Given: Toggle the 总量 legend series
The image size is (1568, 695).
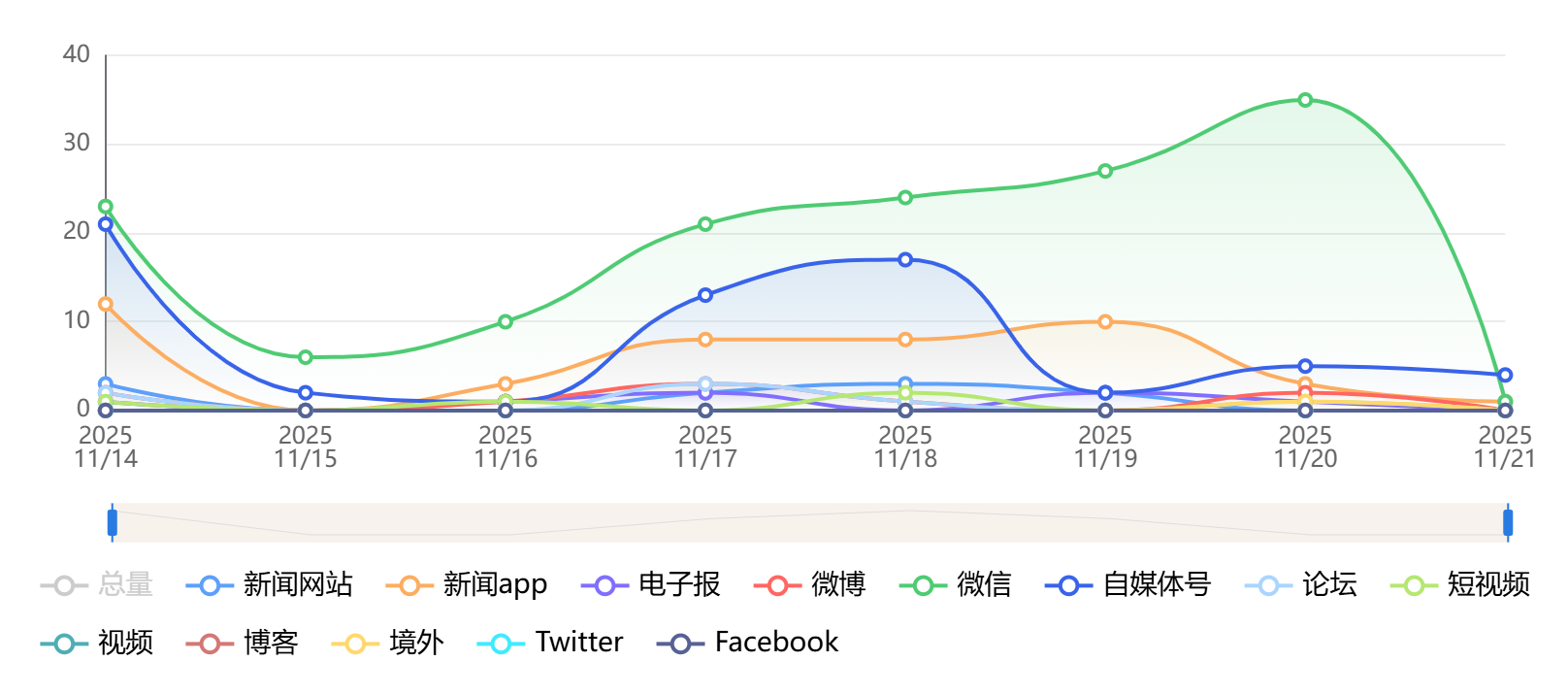Looking at the screenshot, I should (98, 584).
